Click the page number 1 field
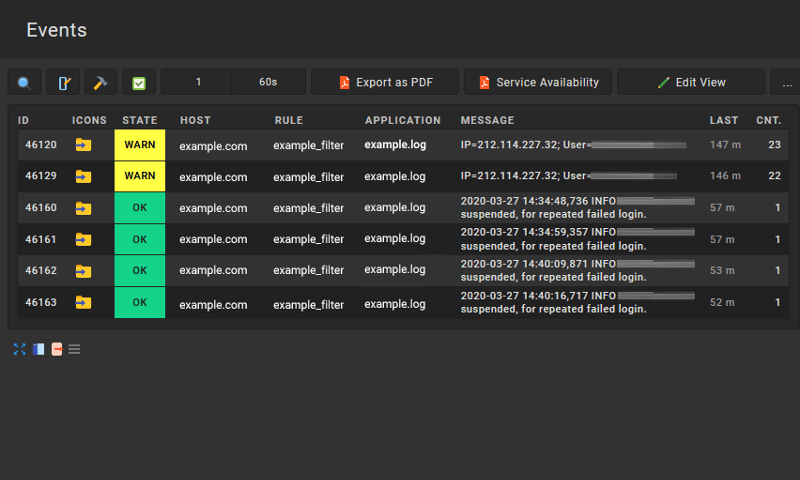Image resolution: width=800 pixels, height=480 pixels. (x=198, y=82)
